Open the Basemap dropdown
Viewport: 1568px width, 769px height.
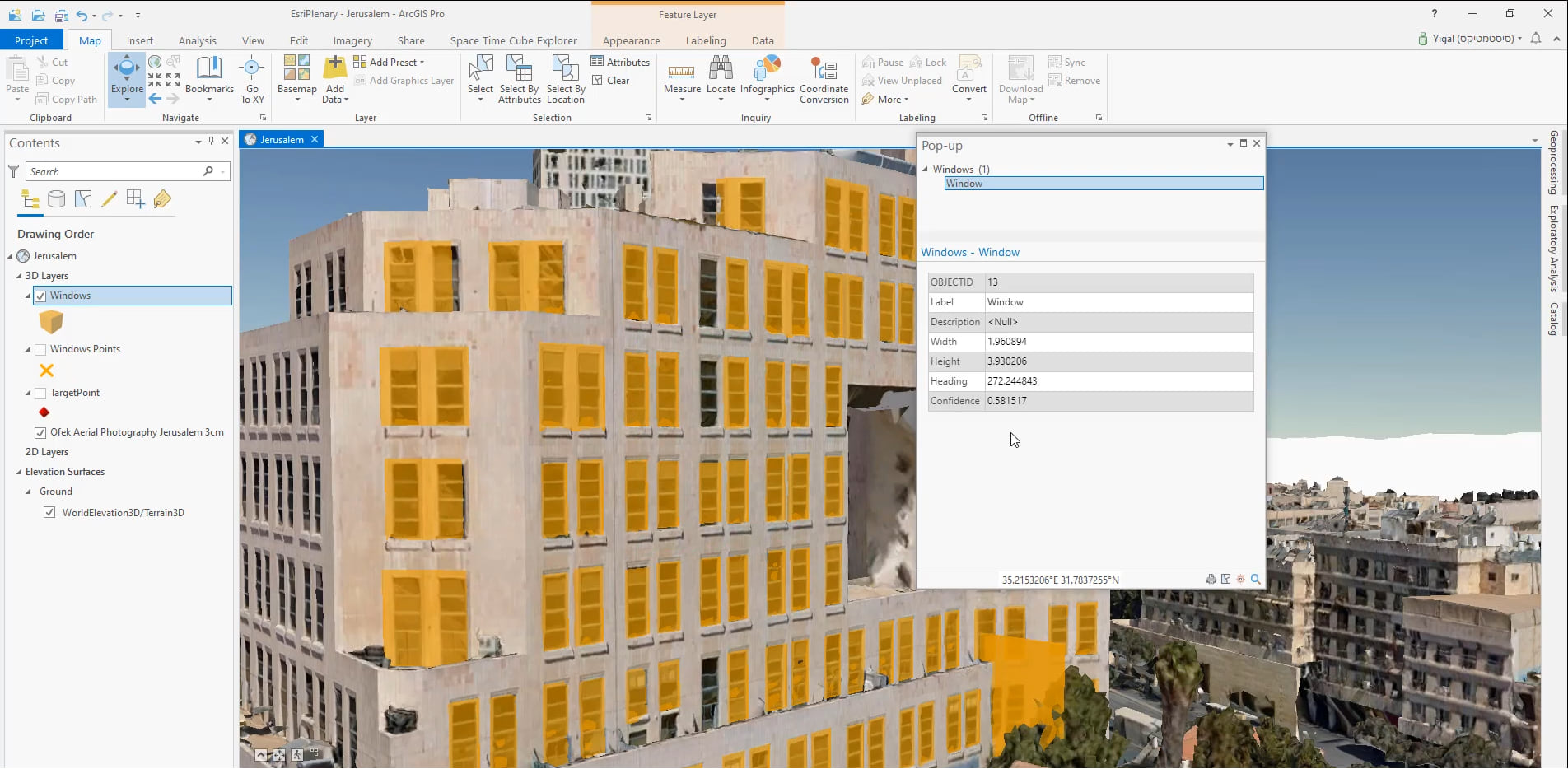click(296, 80)
